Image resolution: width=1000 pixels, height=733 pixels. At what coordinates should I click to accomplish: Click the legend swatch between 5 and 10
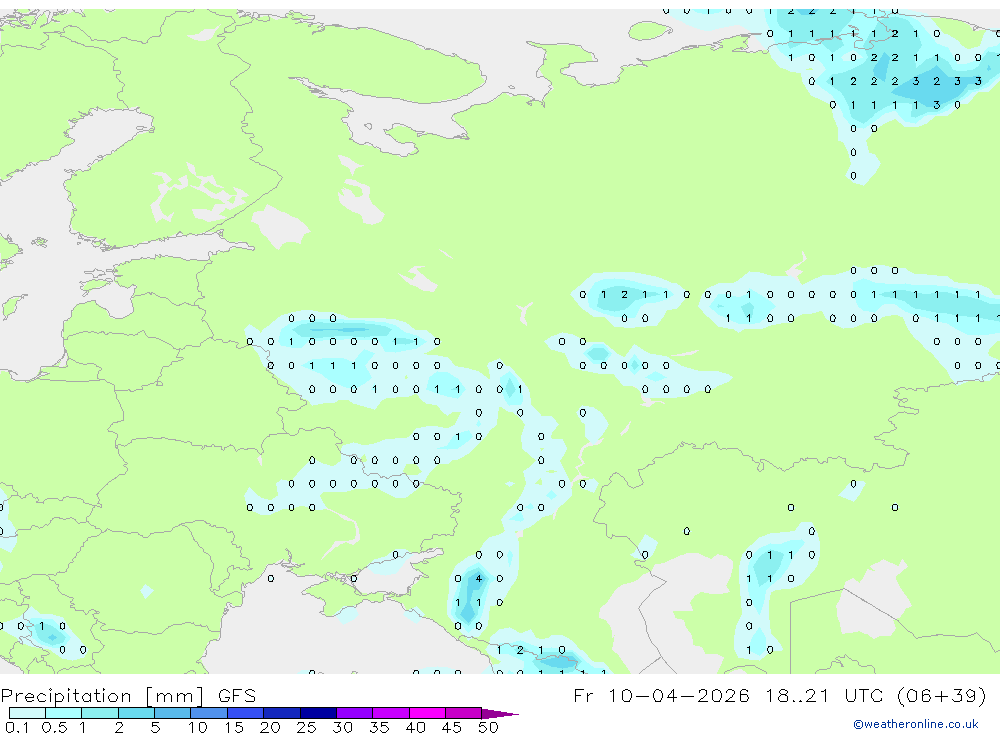point(173,713)
